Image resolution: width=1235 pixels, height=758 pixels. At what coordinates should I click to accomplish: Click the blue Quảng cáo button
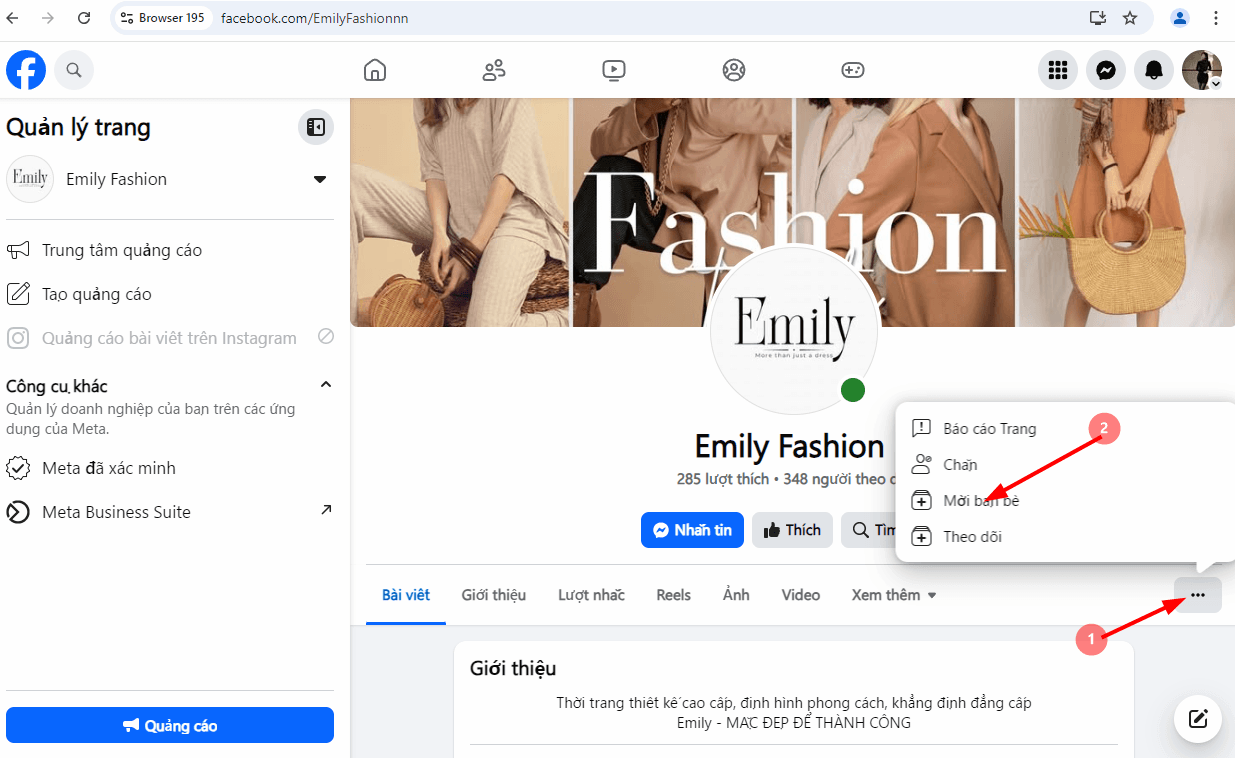pyautogui.click(x=170, y=725)
